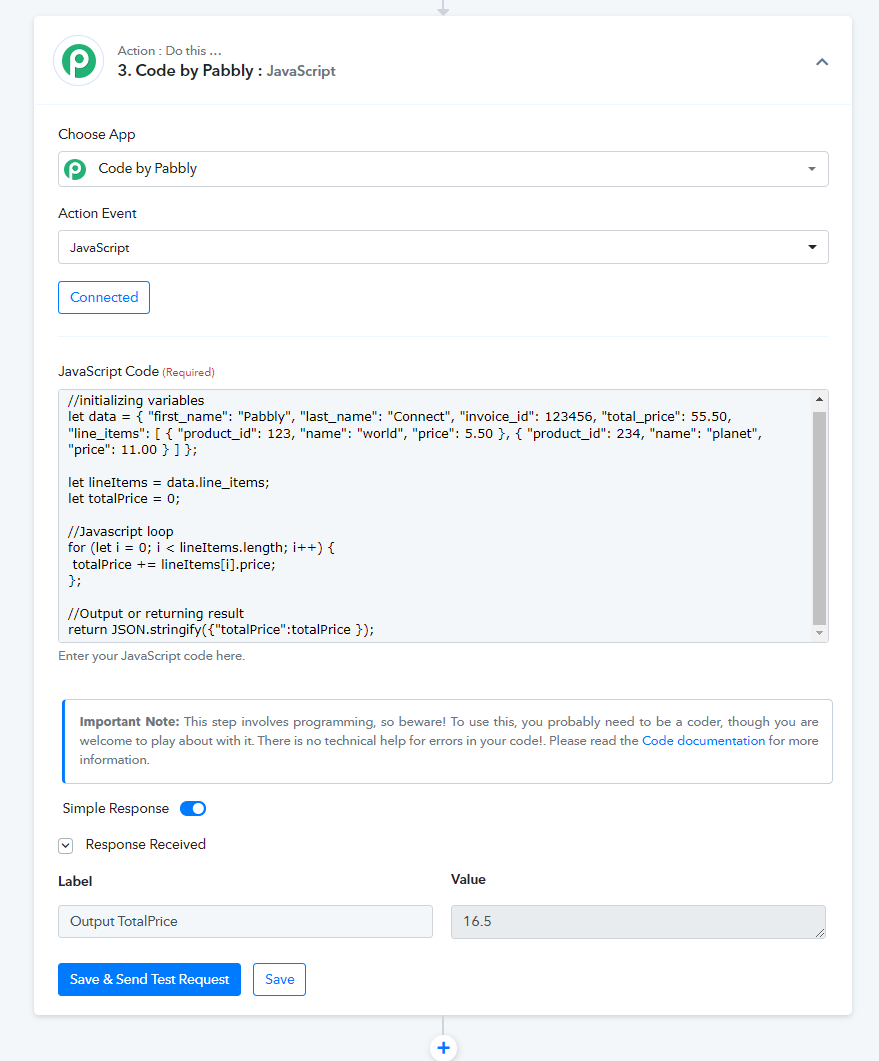Click the code editor scrollbar thumb
Viewport: 879px width, 1061px height.
pyautogui.click(x=819, y=518)
